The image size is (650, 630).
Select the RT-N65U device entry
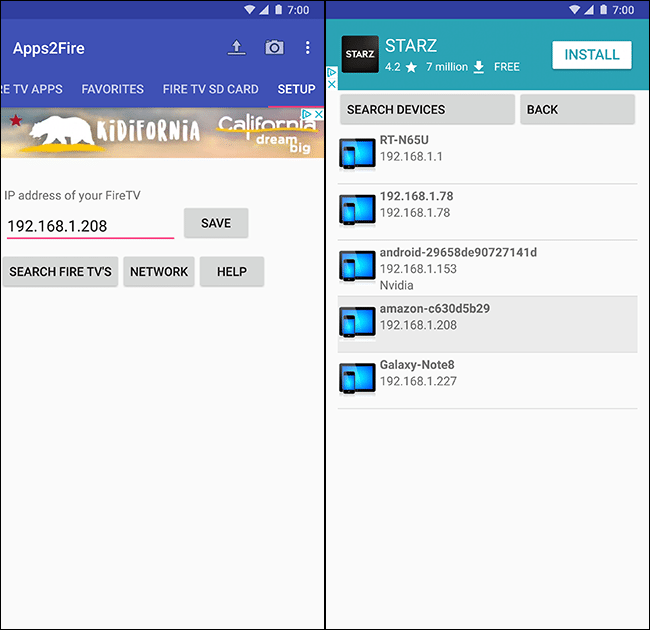pyautogui.click(x=488, y=155)
